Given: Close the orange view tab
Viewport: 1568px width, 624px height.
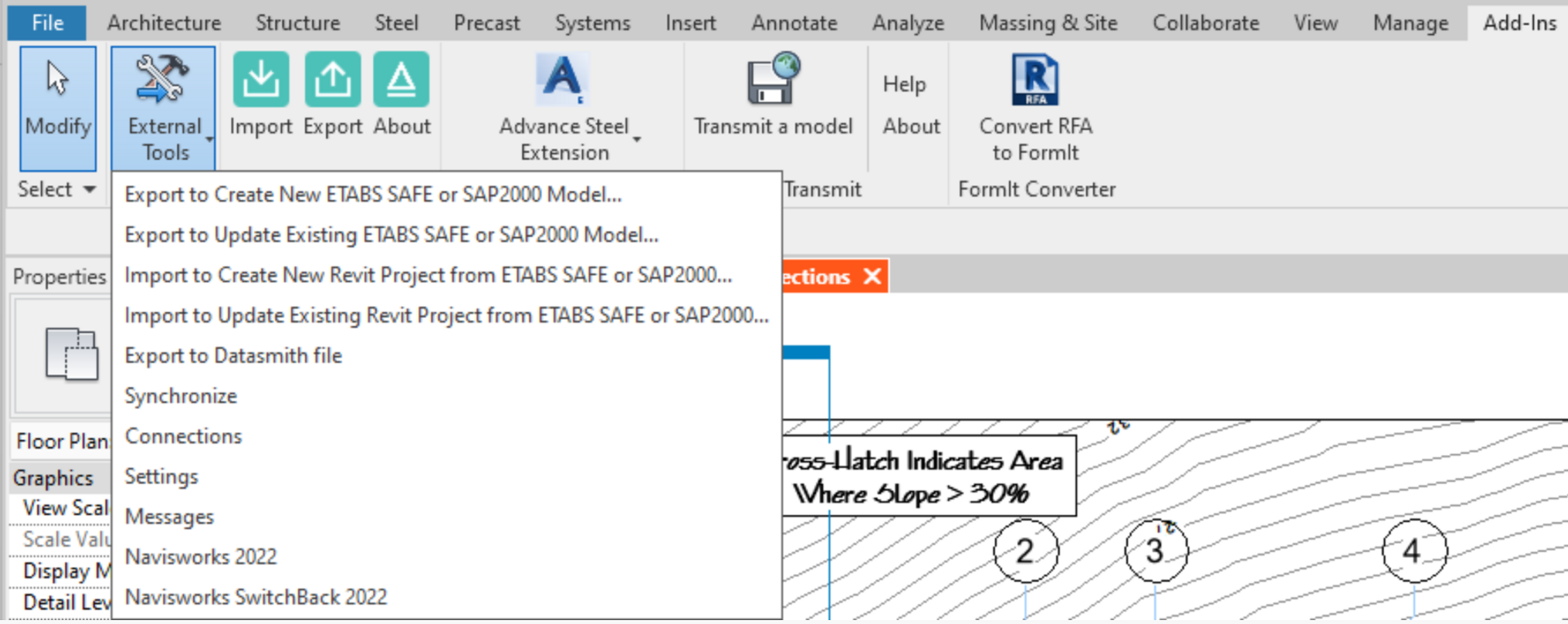Looking at the screenshot, I should pos(873,276).
